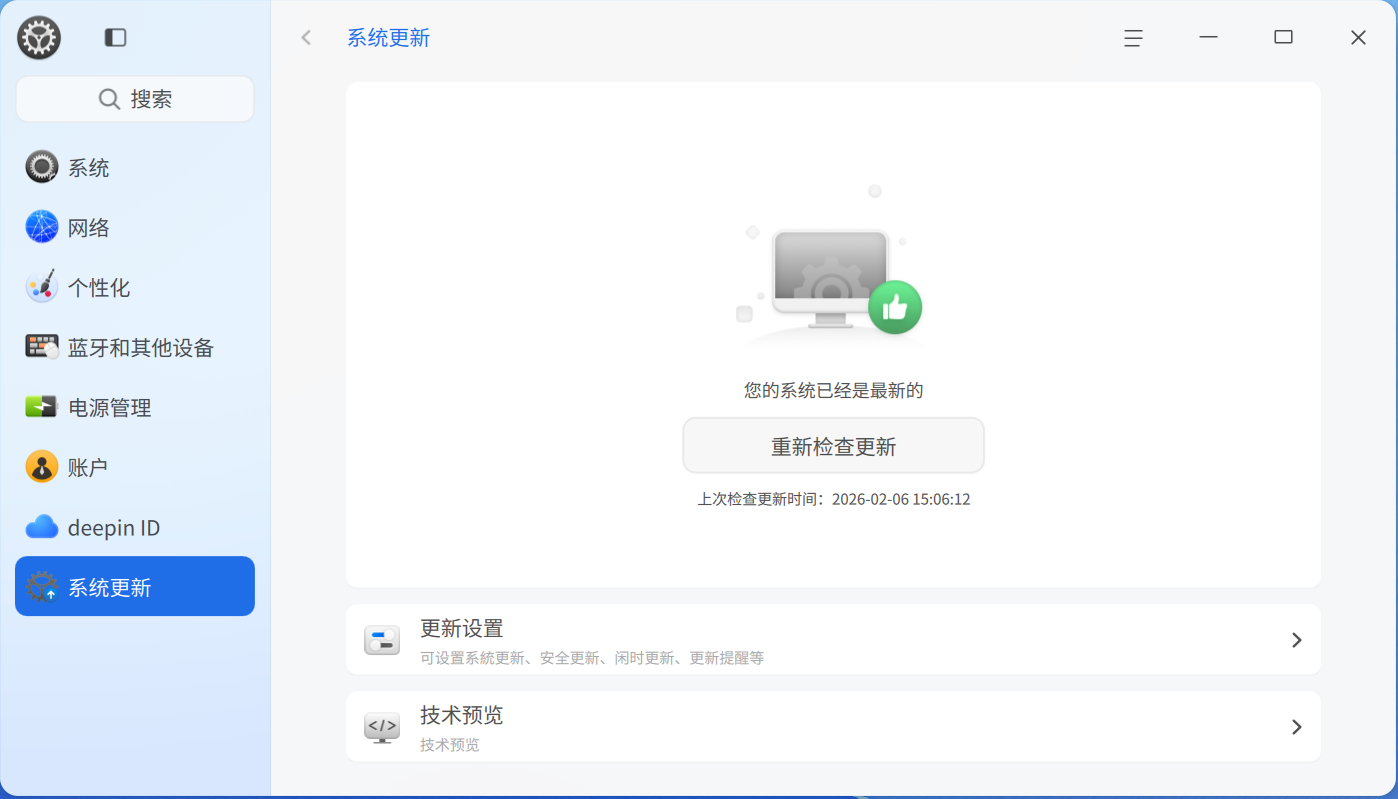The height and width of the screenshot is (799, 1398).
Task: Open the 系统 settings section
Action: [86, 166]
